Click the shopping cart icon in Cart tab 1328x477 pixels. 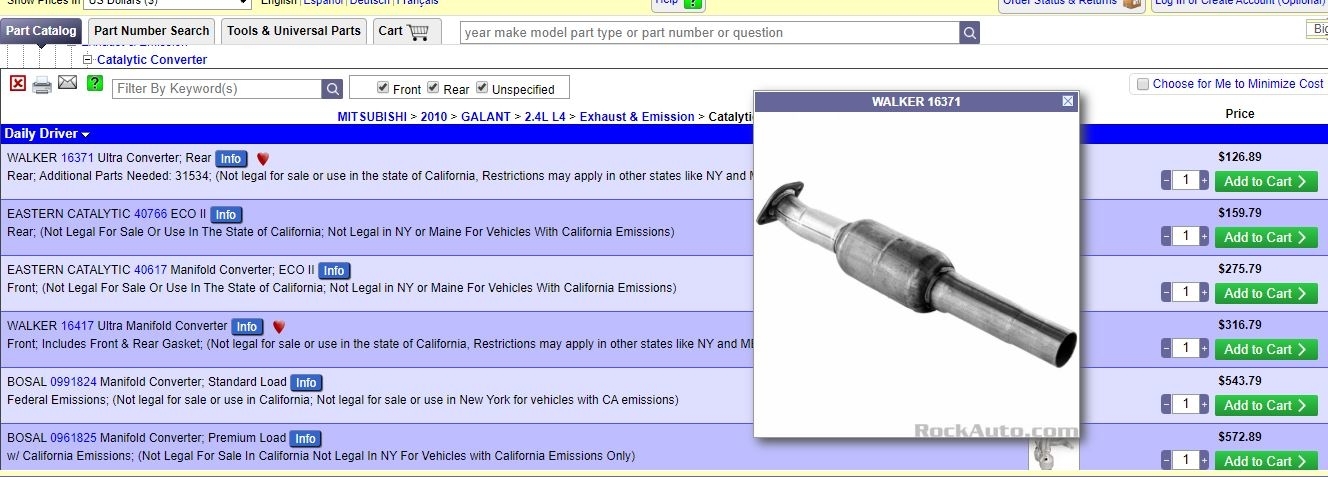(417, 32)
